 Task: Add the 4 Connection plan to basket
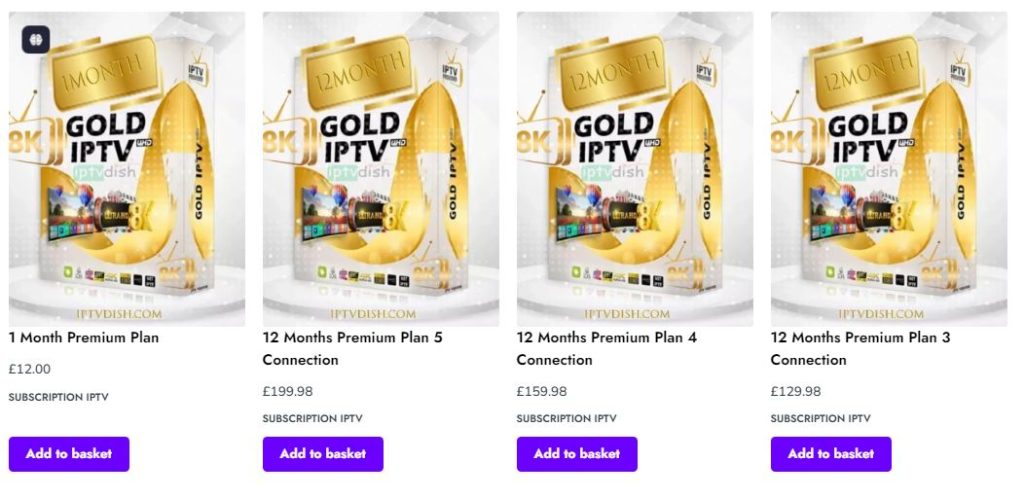tap(577, 454)
